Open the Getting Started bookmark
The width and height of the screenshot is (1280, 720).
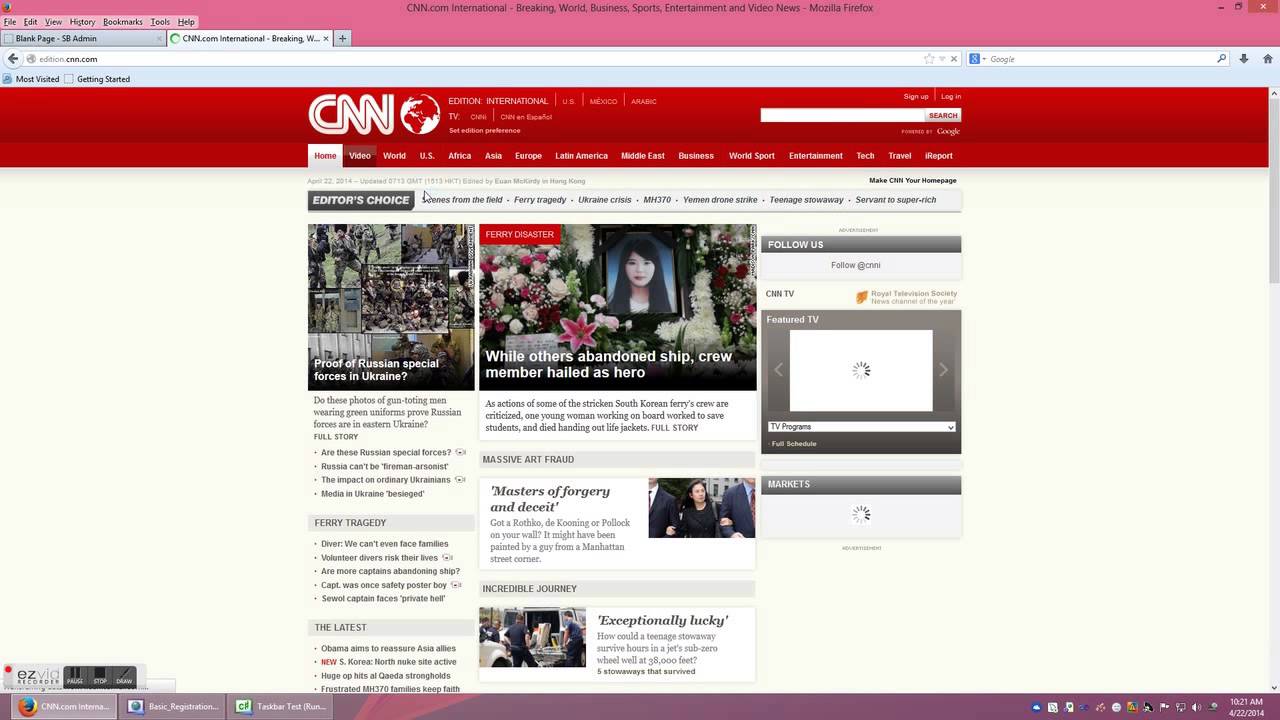pyautogui.click(x=97, y=79)
